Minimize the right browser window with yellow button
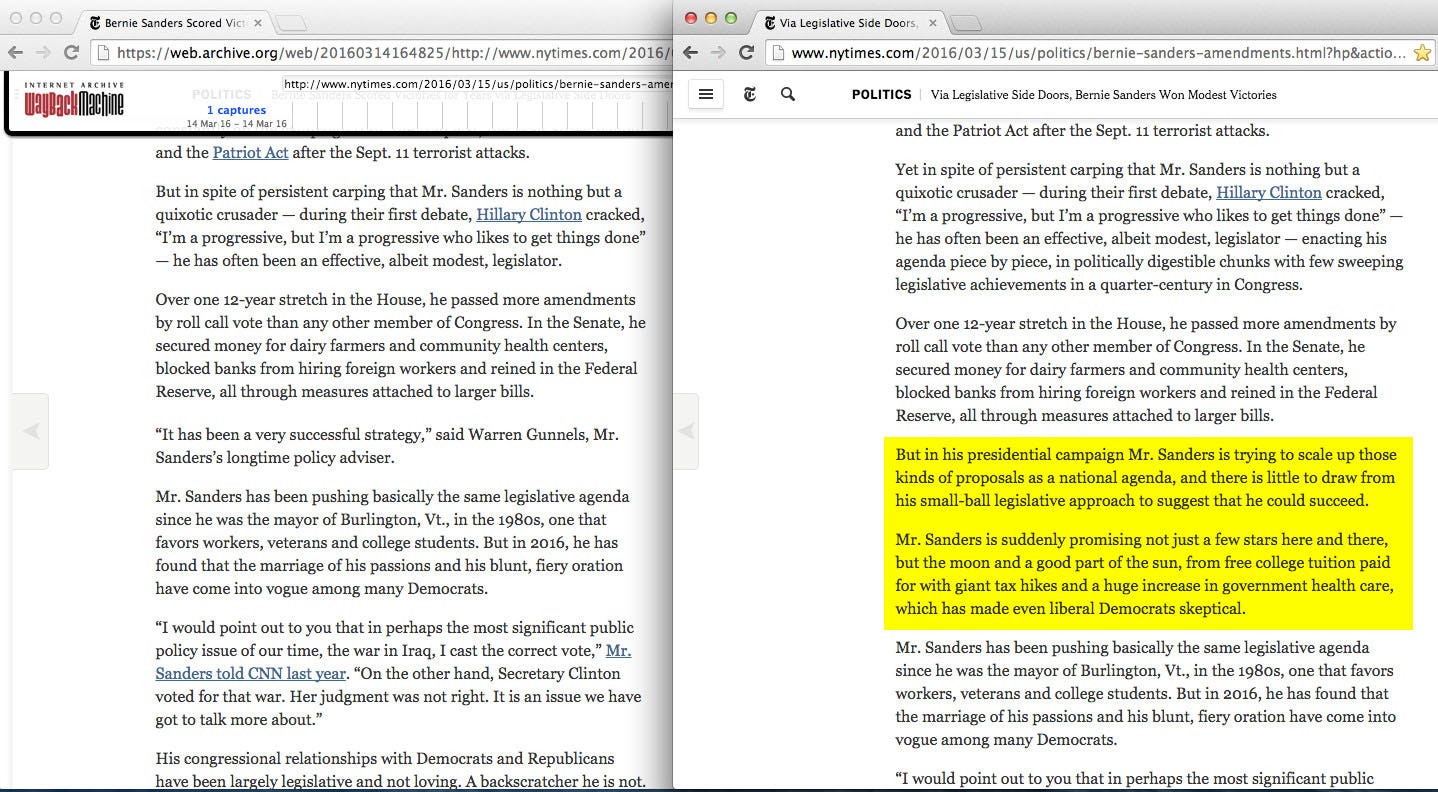This screenshot has height=792, width=1438. (711, 18)
